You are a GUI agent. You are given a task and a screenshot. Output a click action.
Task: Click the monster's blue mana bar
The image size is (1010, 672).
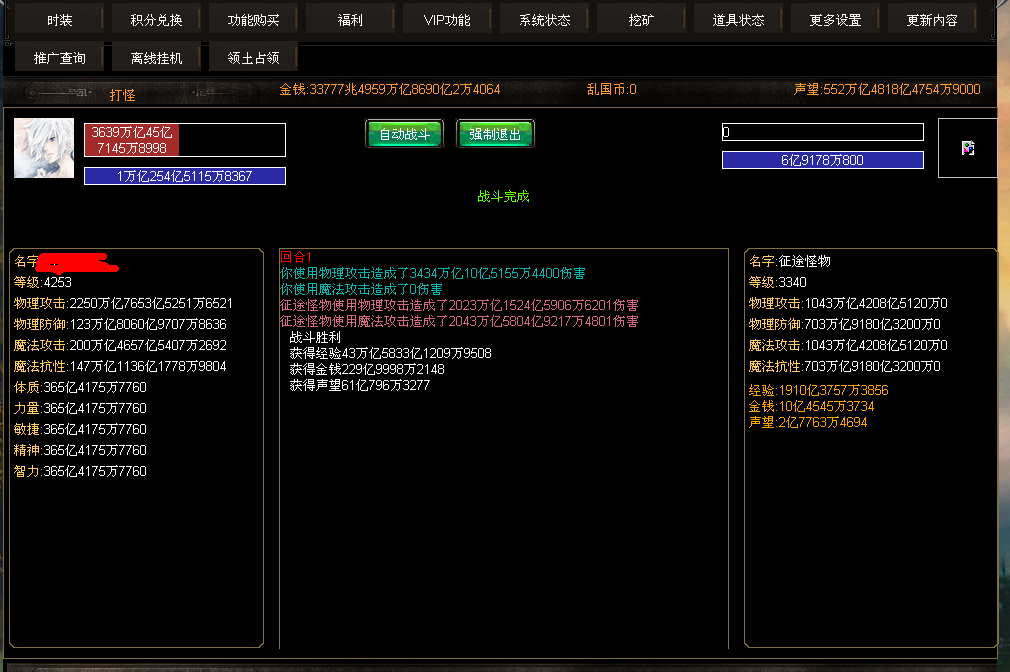[822, 160]
